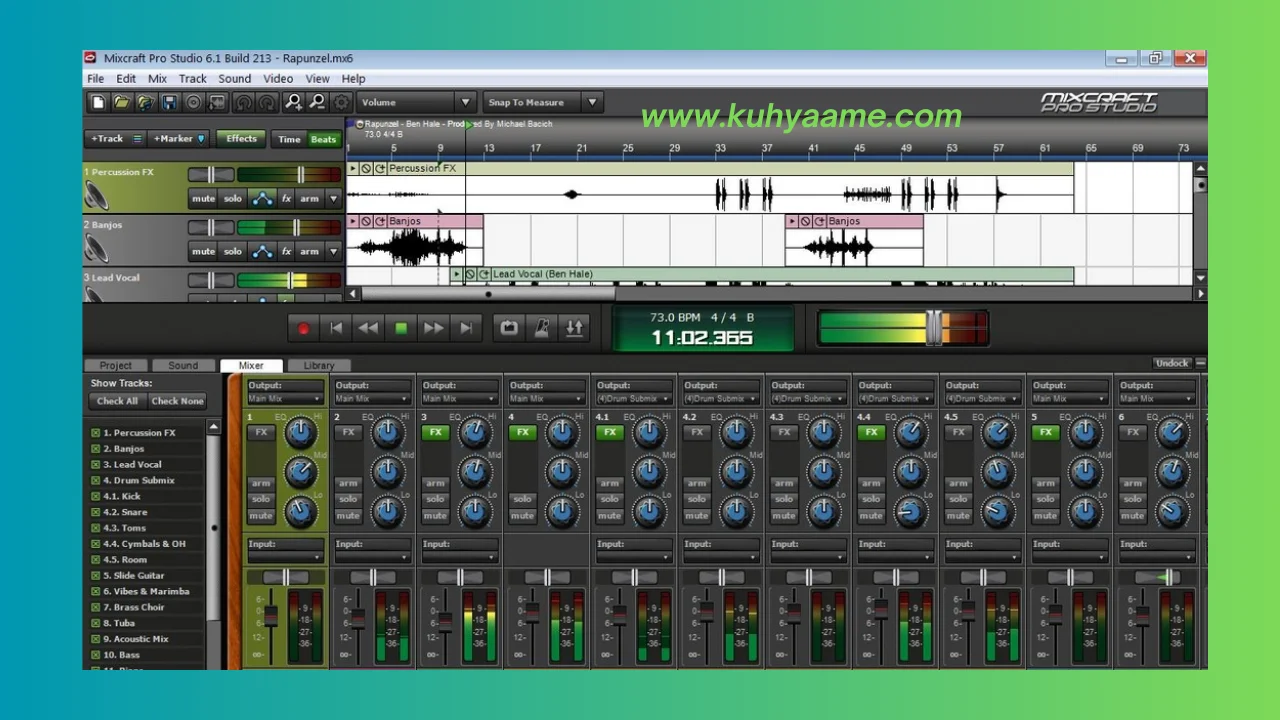Screen dimensions: 1280x720
Task: Click the Zoom Out magnifier icon
Action: [x=317, y=102]
